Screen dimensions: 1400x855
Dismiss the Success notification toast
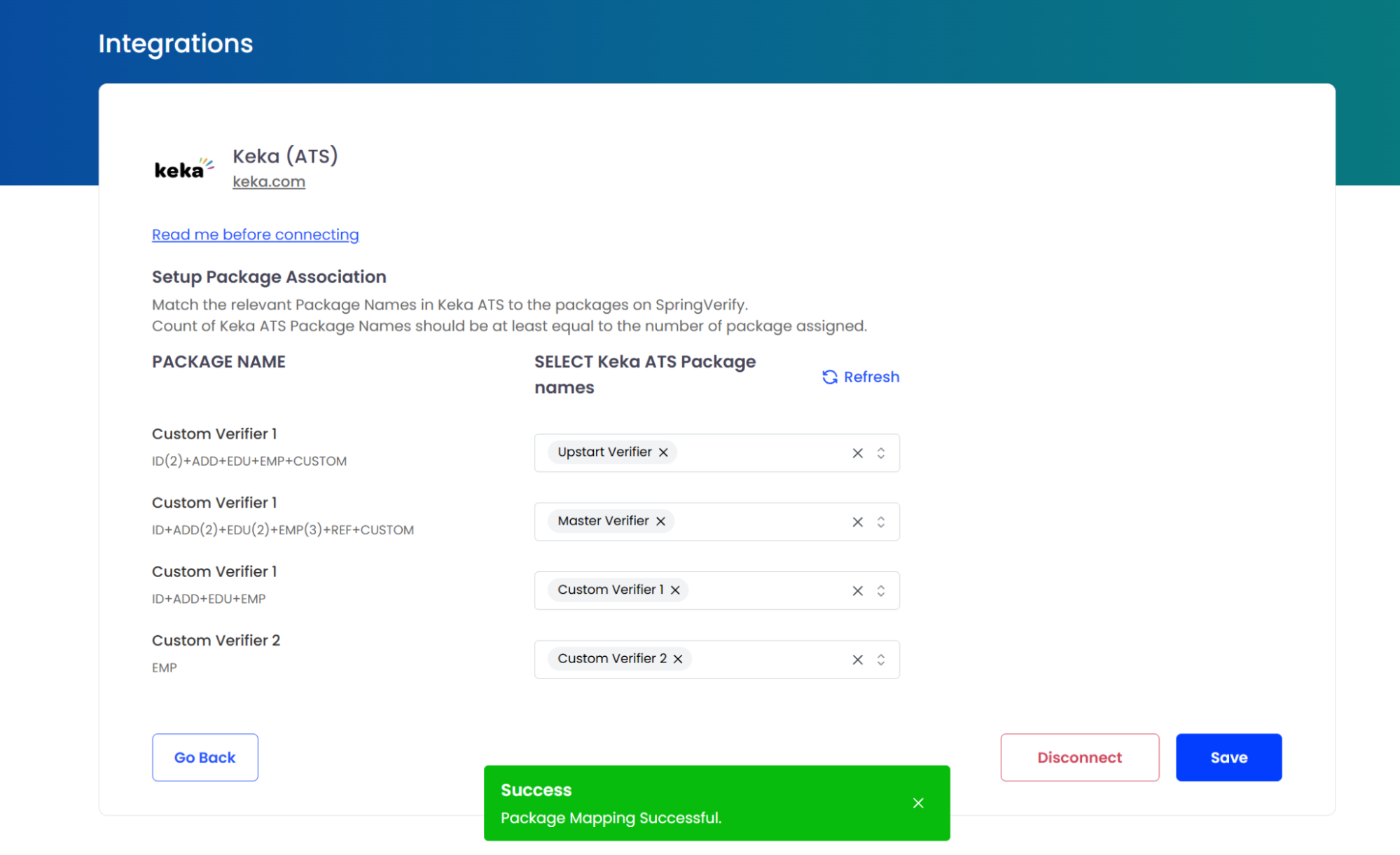918,803
